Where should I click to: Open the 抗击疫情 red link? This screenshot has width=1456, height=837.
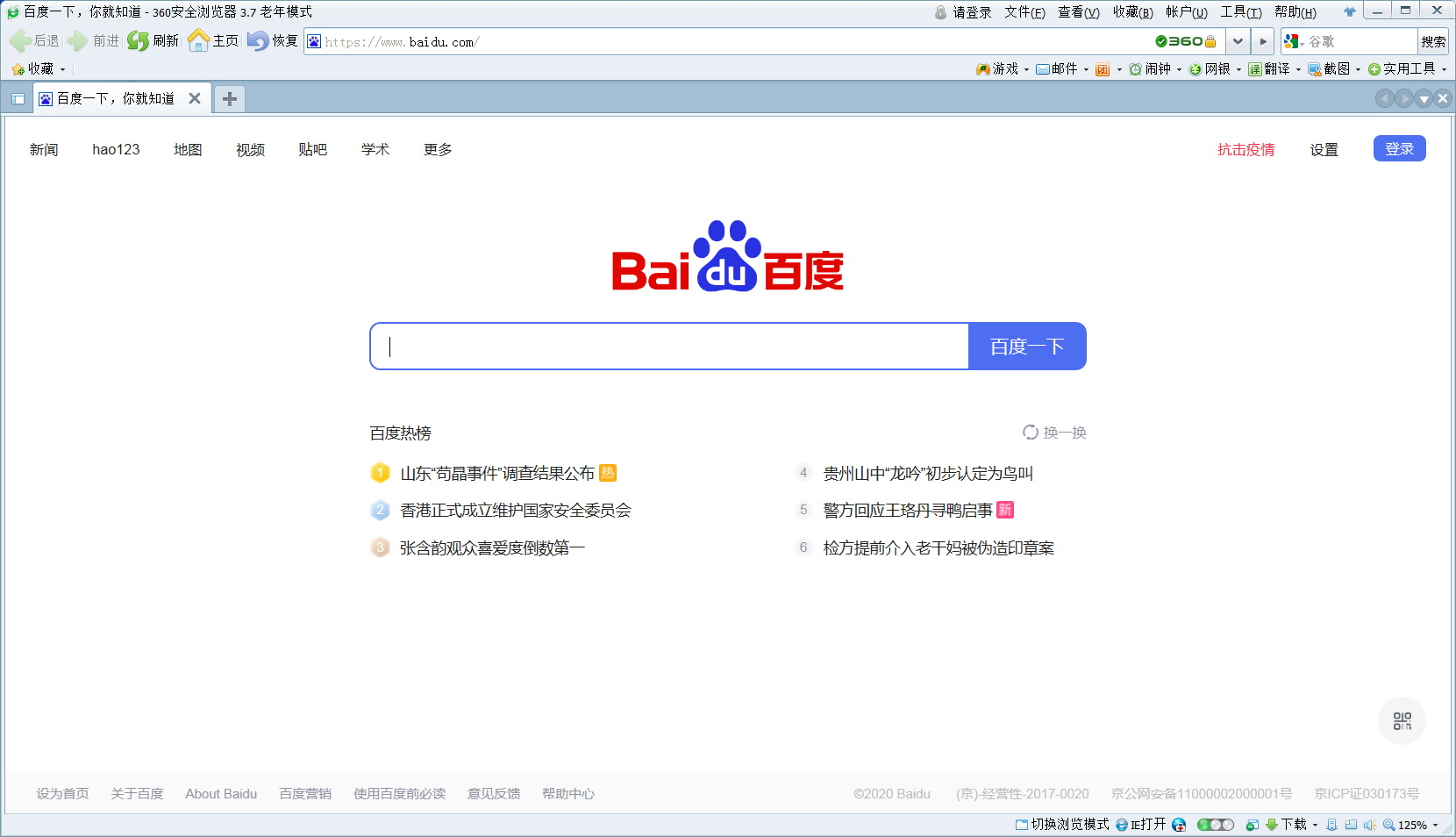pyautogui.click(x=1245, y=150)
